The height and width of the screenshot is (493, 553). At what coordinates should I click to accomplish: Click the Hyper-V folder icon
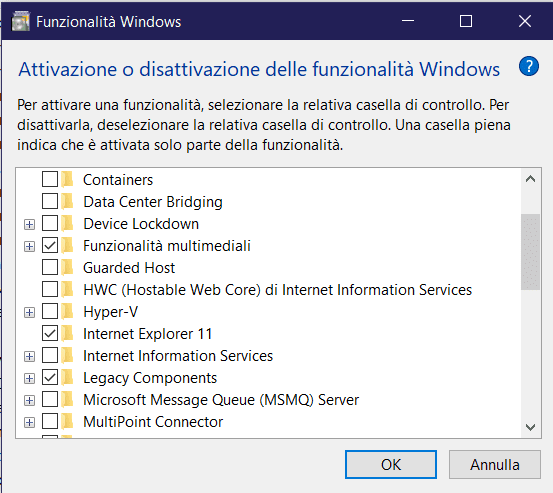point(67,311)
